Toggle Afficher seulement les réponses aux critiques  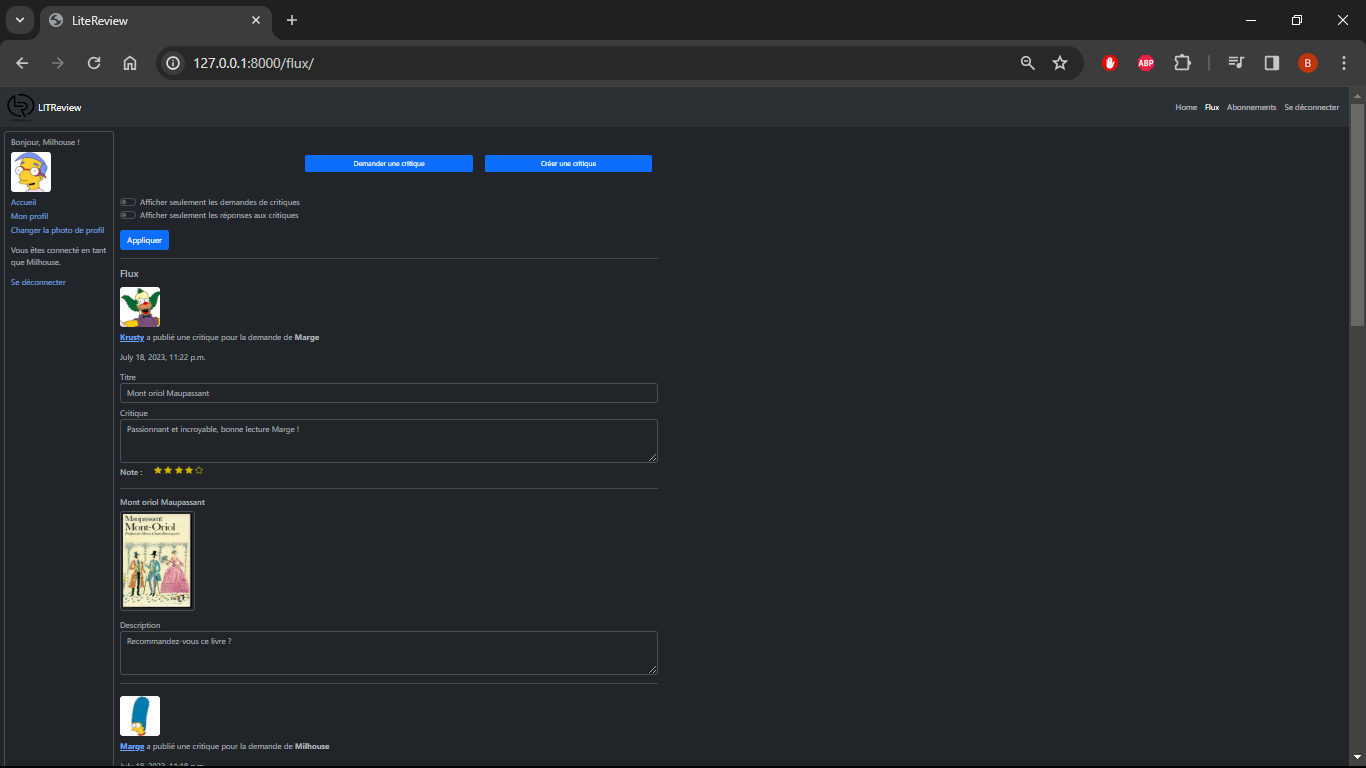point(128,215)
